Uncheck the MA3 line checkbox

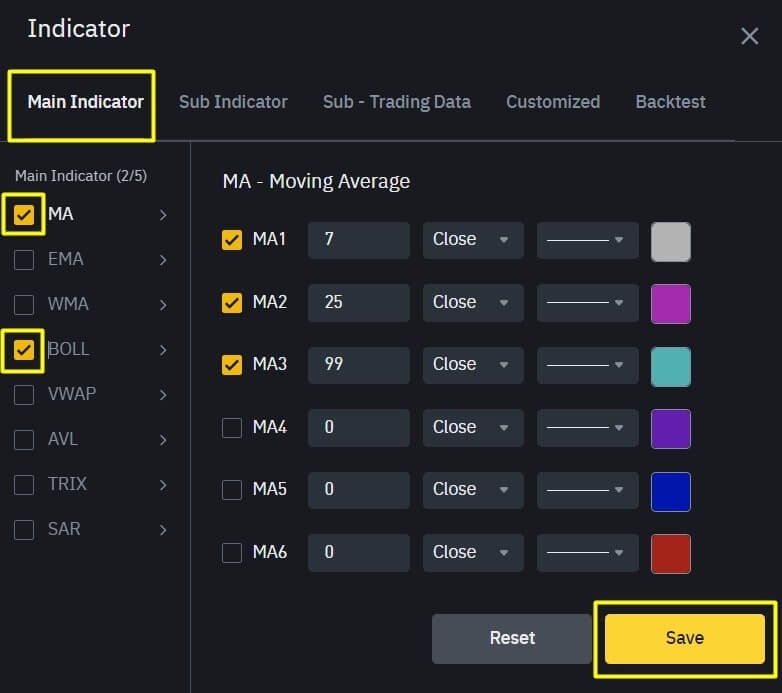click(x=232, y=365)
